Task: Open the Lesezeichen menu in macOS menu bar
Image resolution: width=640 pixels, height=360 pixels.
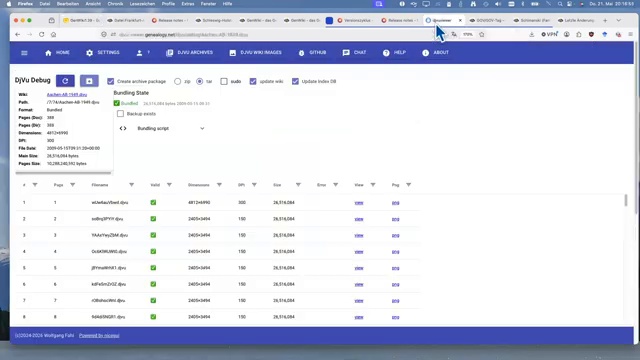Action: pyautogui.click(x=142, y=4)
